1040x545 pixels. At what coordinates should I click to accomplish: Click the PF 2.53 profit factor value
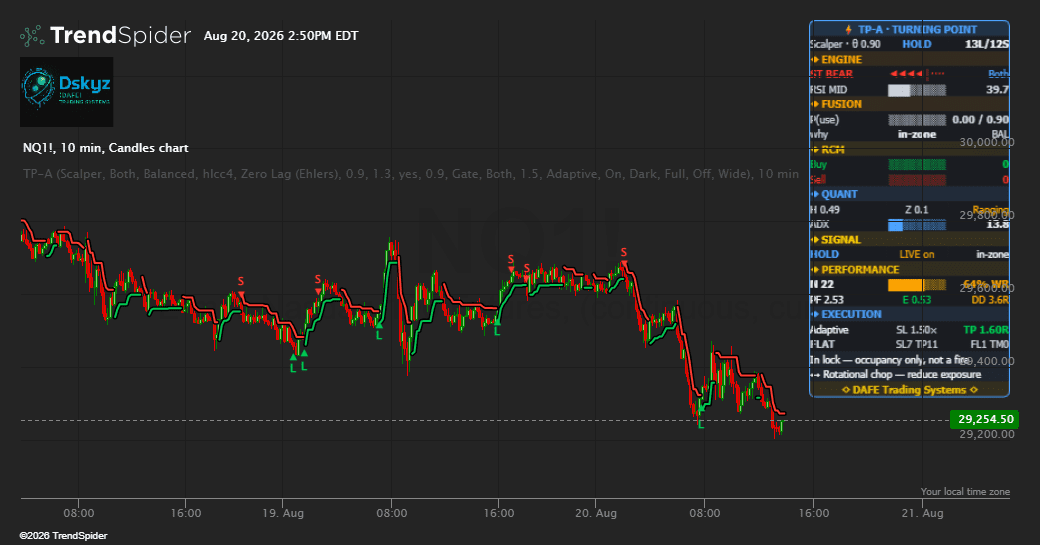click(826, 300)
